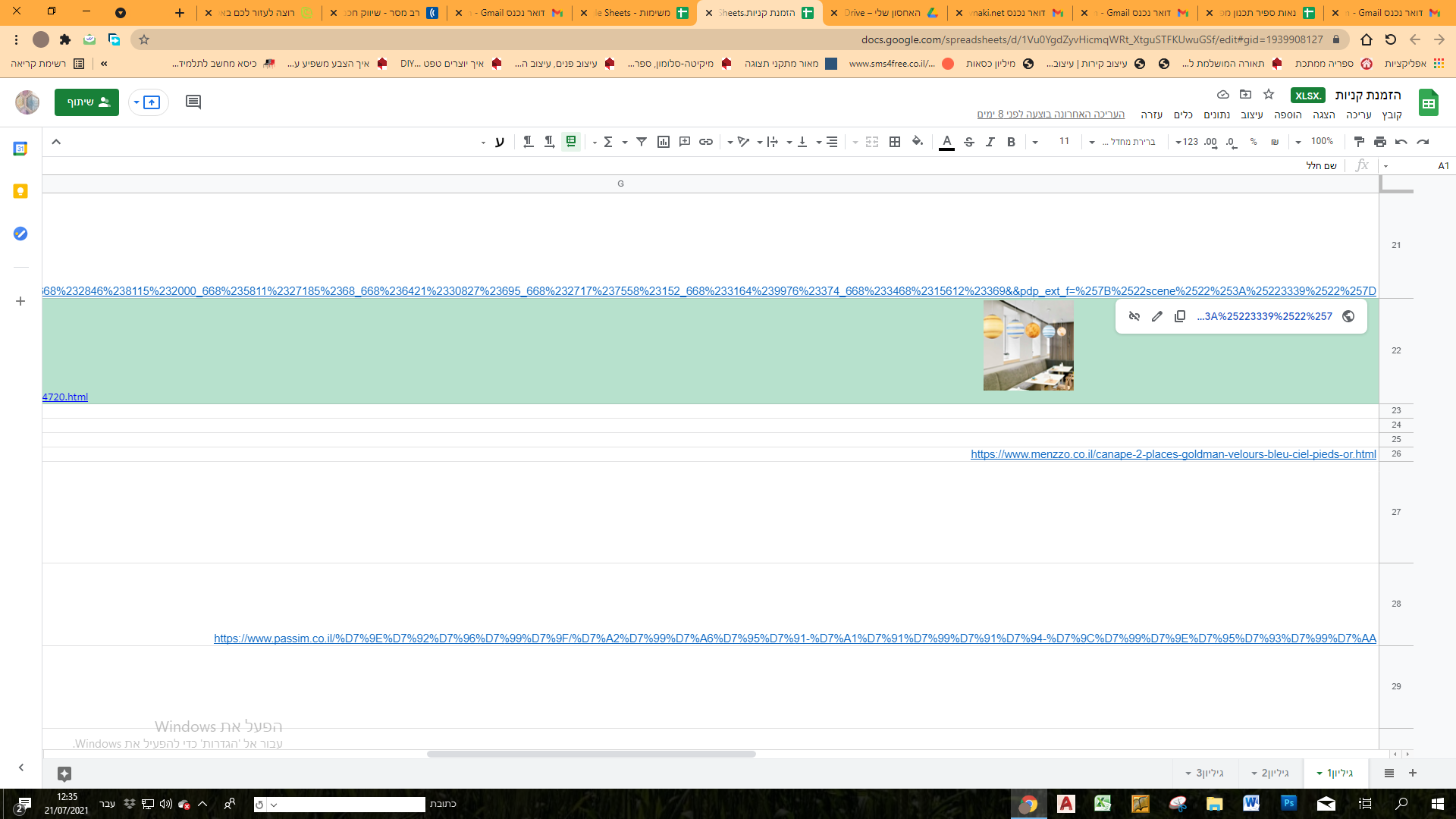Open the נתונים (Data) menu
Screen dimensions: 1456x819
pos(1216,115)
